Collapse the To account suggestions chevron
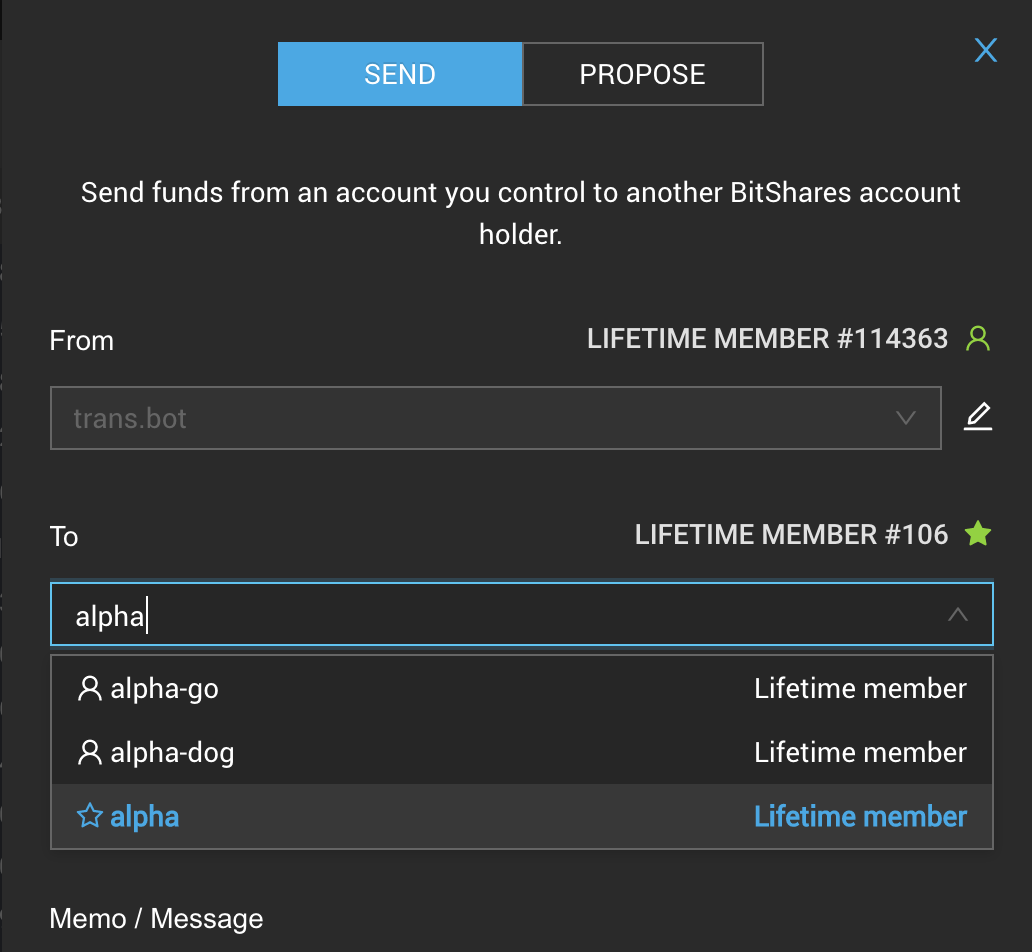The width and height of the screenshot is (1032, 952). tap(958, 614)
